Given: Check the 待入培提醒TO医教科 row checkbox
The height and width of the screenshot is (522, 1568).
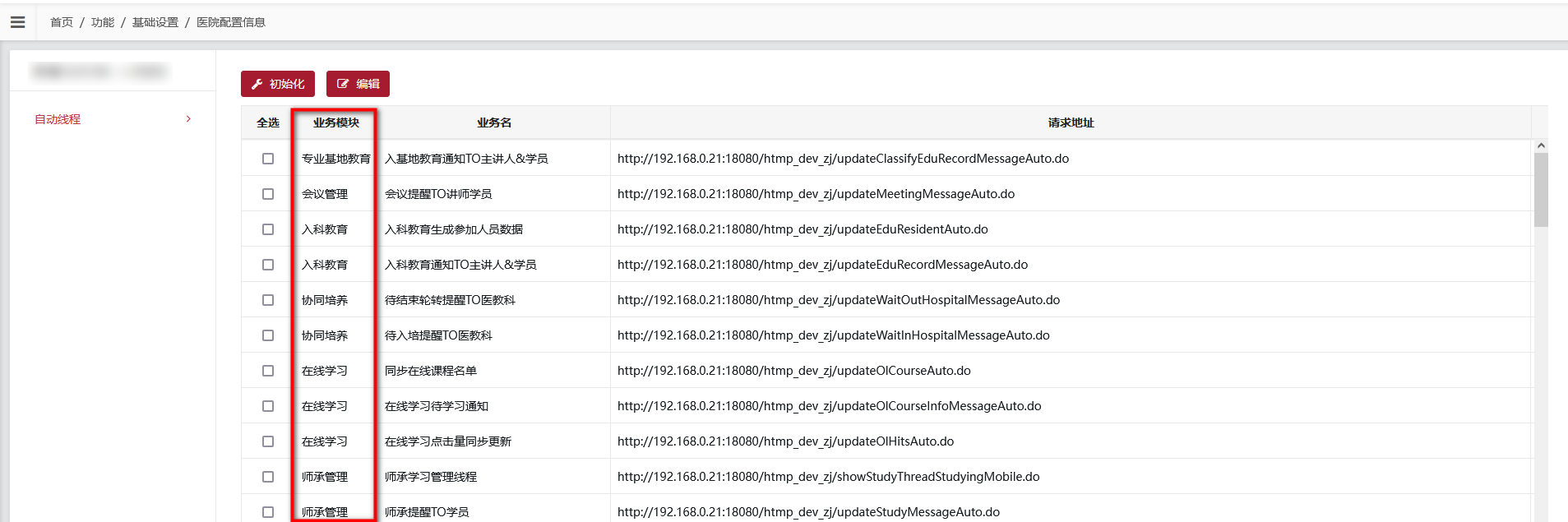Looking at the screenshot, I should (268, 335).
